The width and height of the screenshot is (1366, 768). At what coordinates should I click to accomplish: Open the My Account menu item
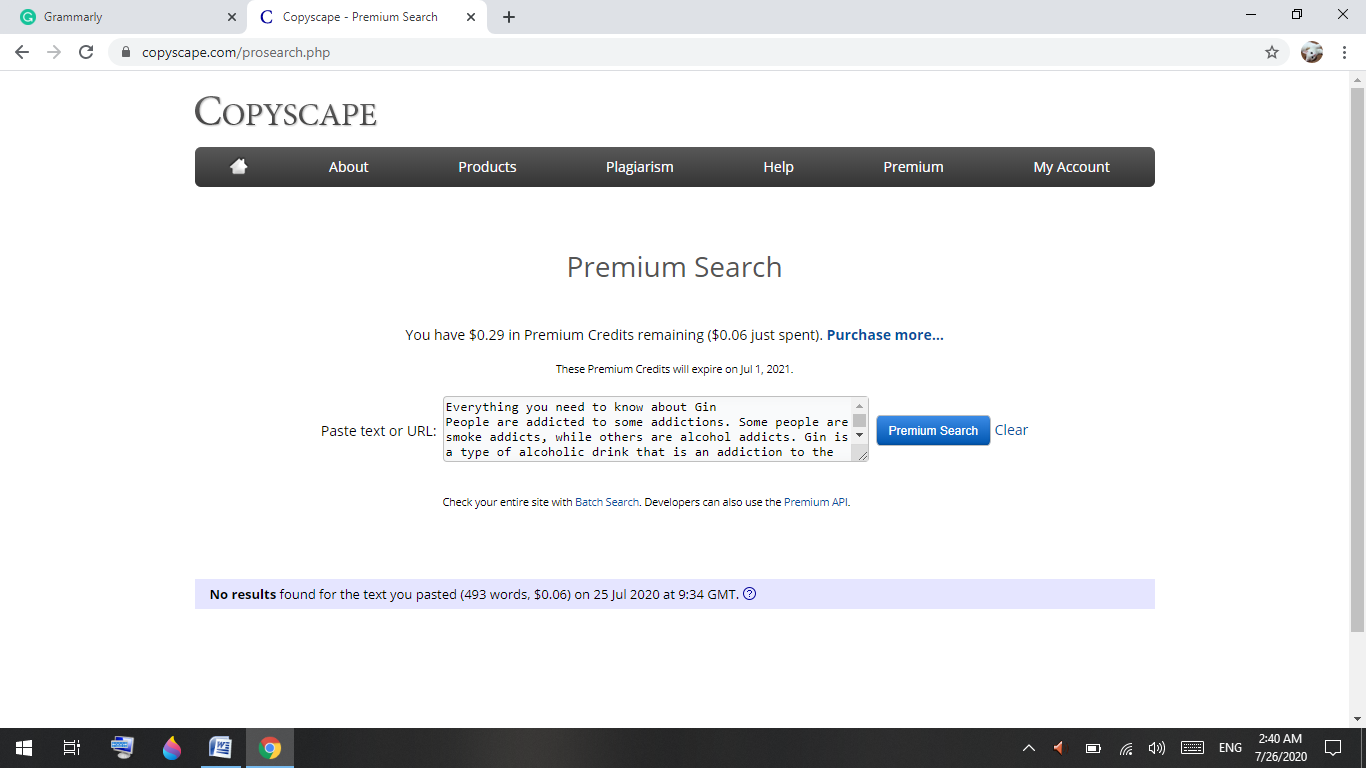pos(1071,167)
